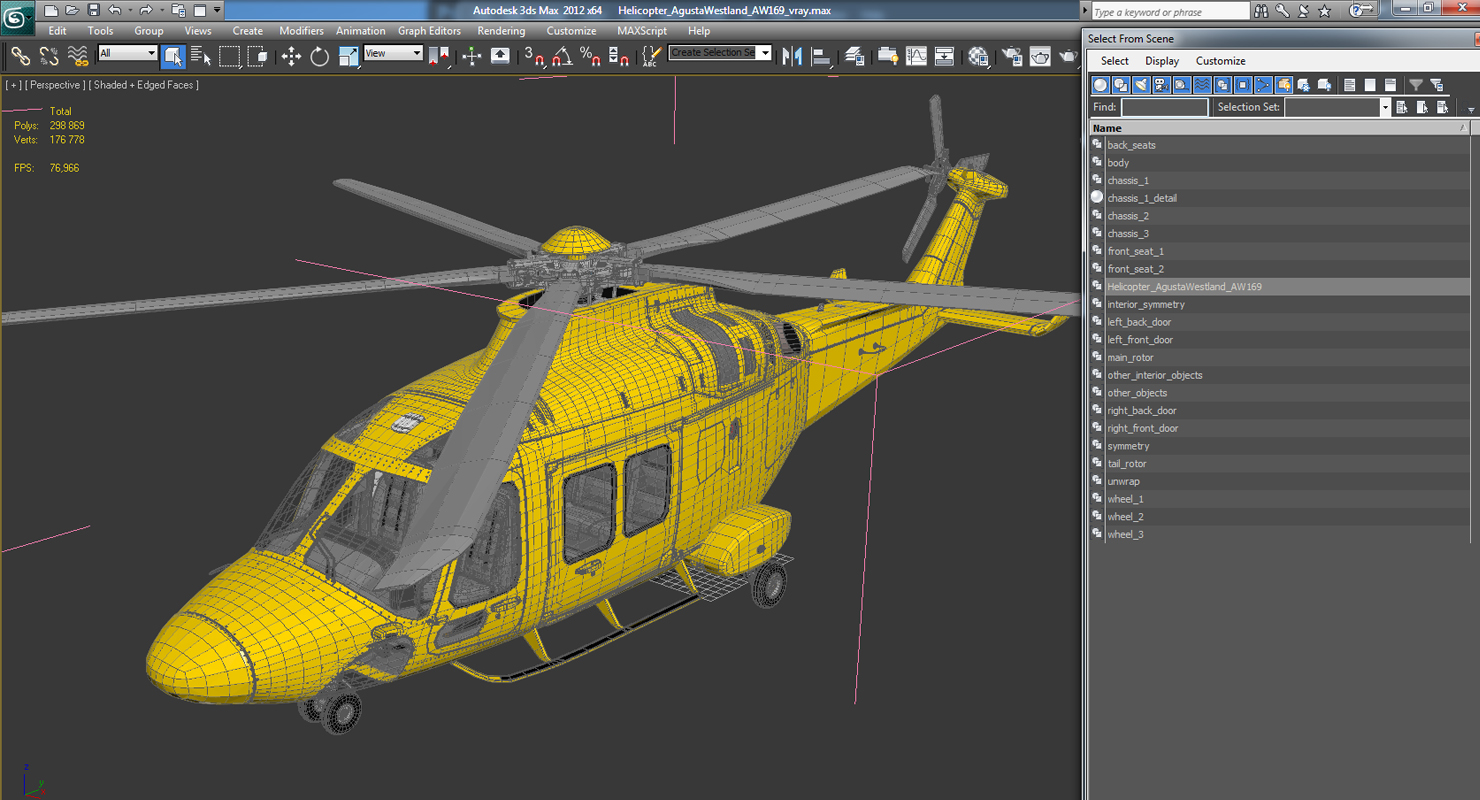Image resolution: width=1480 pixels, height=800 pixels.
Task: Click the Align tool
Action: (821, 56)
